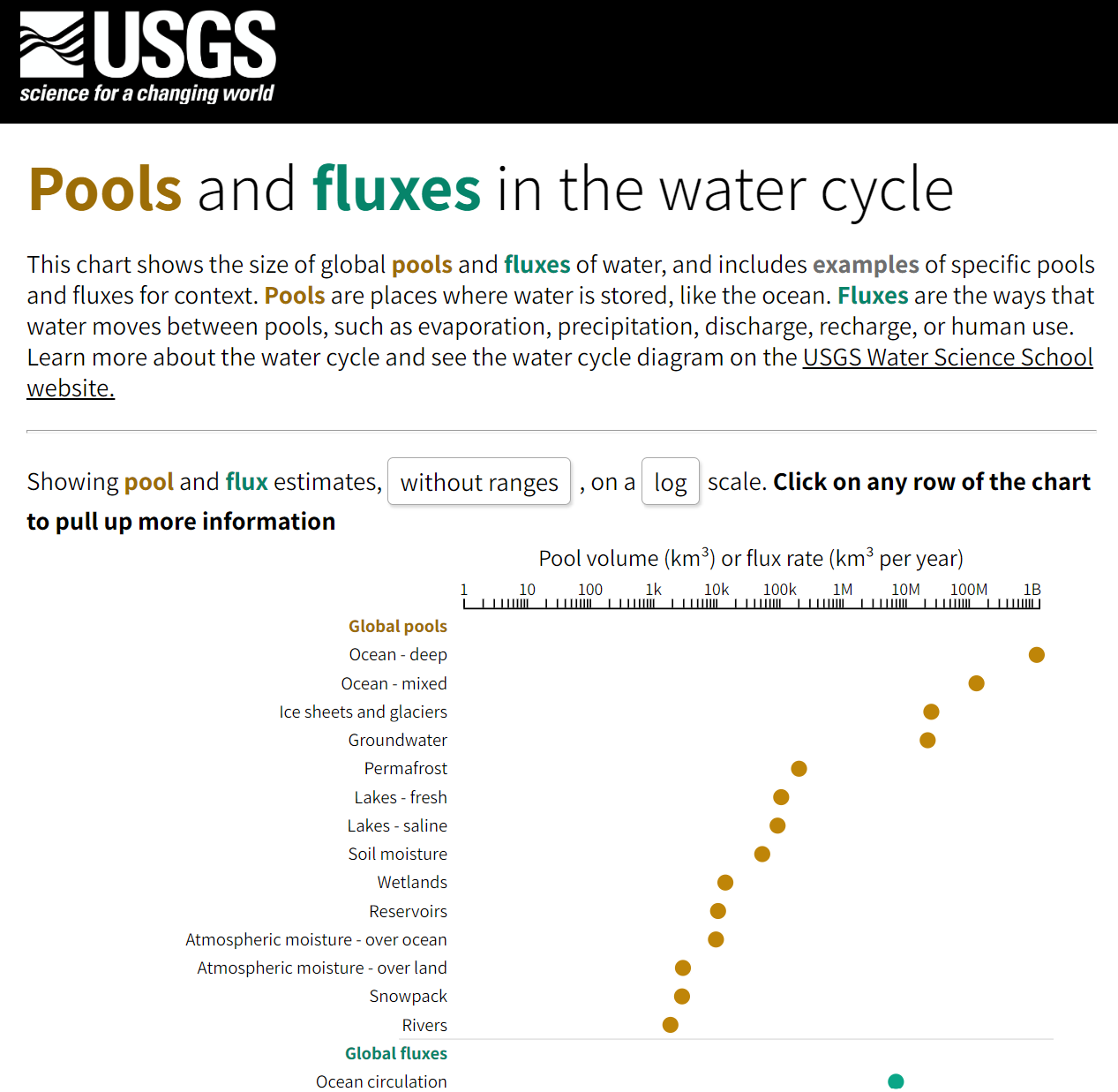
Task: Select the Global fluxes section header
Action: coord(396,1052)
